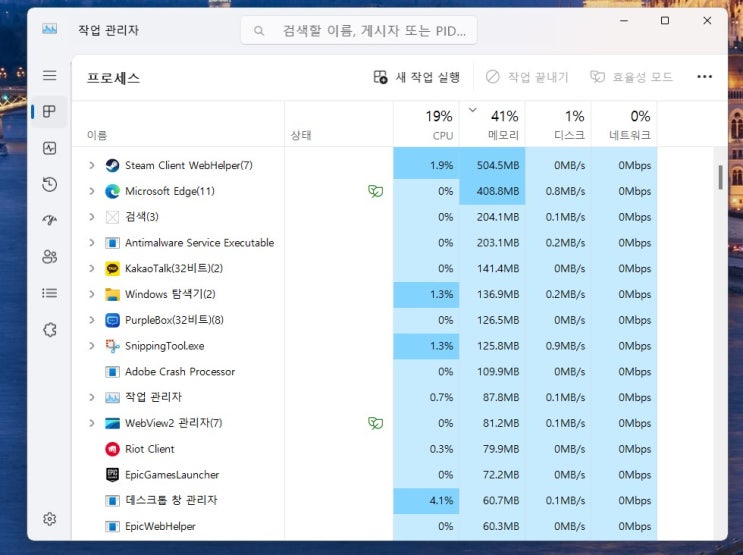
Task: Expand SnippingTool.exe process group
Action: (x=91, y=346)
